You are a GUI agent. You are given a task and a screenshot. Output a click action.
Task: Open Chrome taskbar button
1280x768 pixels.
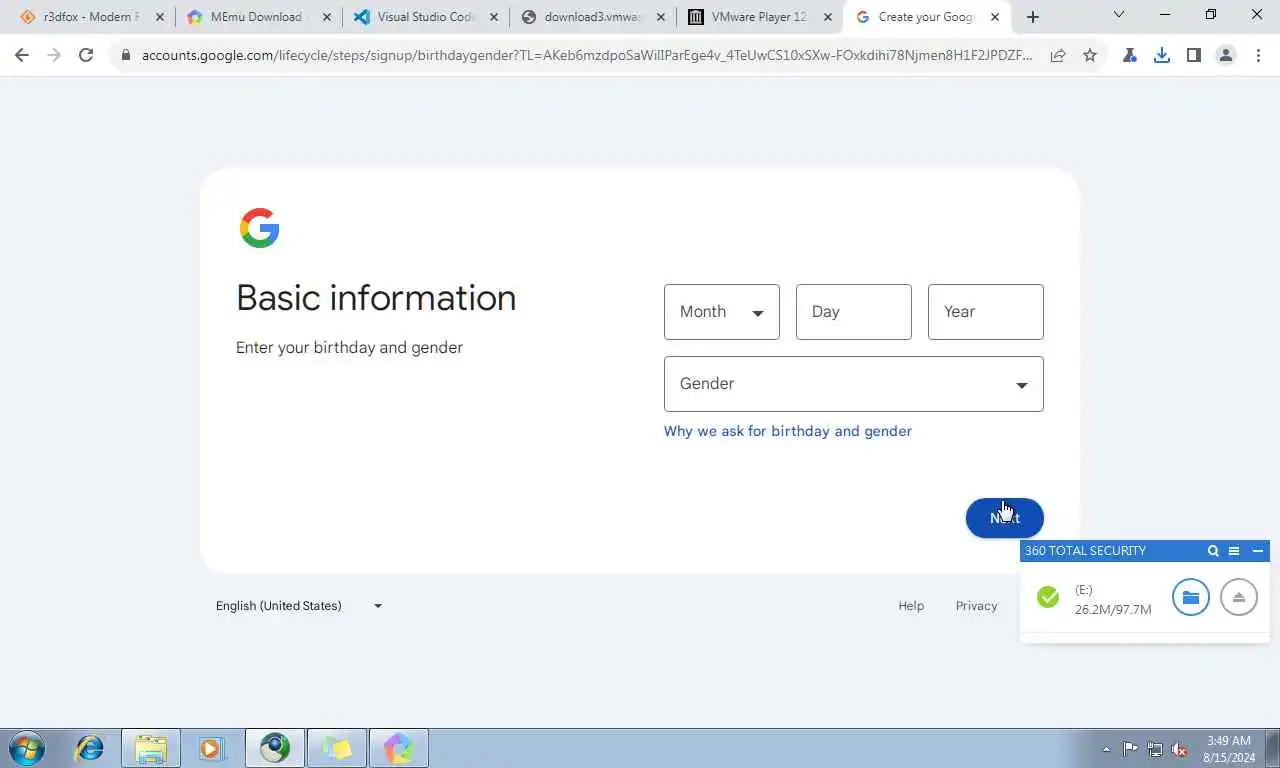(274, 748)
